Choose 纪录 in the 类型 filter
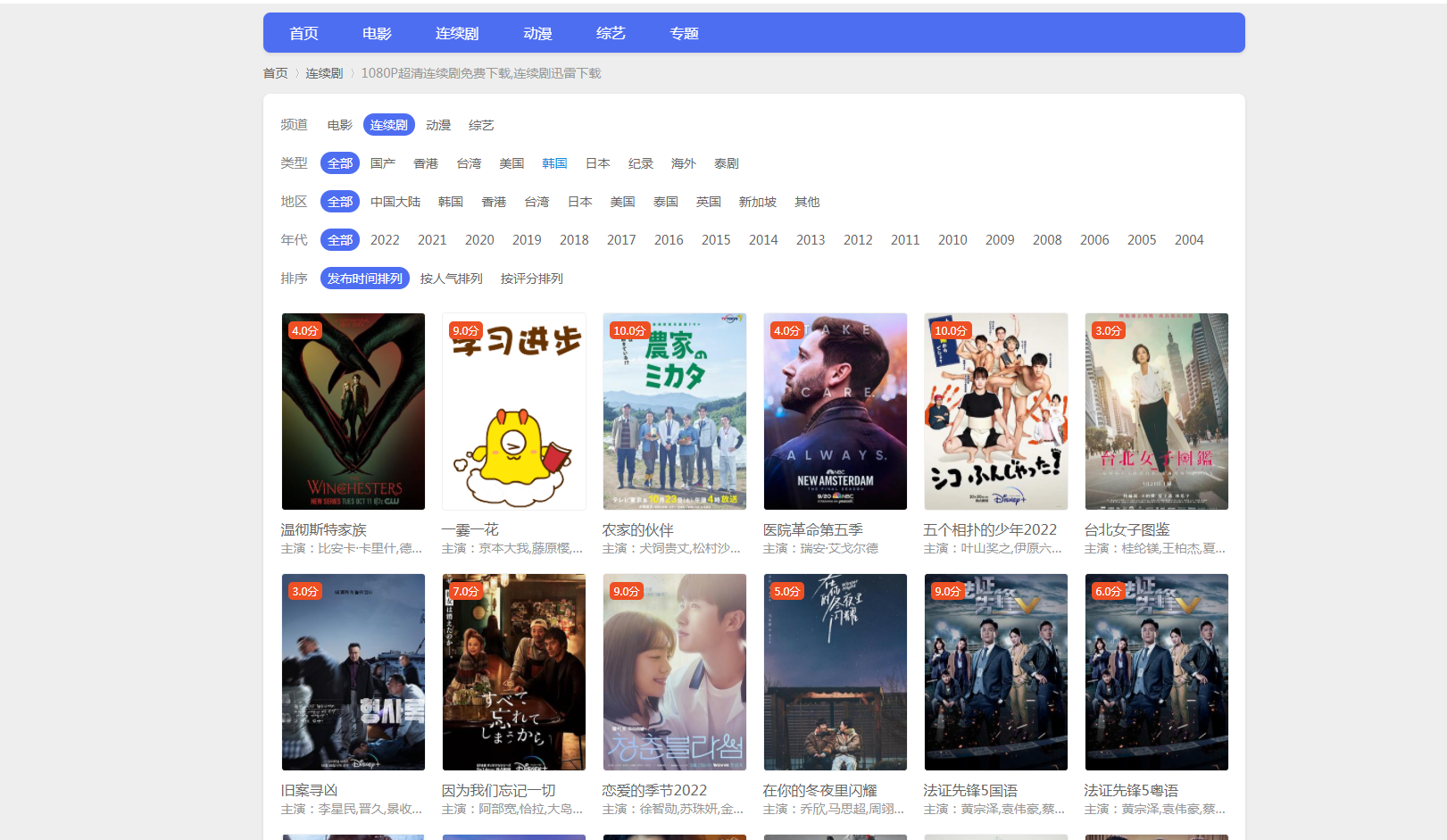The width and height of the screenshot is (1447, 840). (x=641, y=163)
